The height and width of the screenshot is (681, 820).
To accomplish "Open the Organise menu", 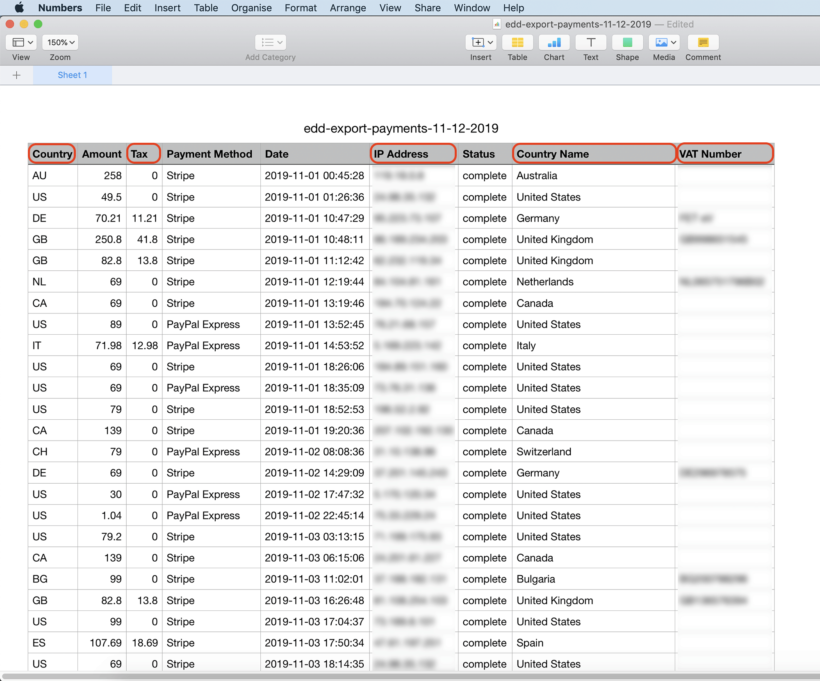I will (x=251, y=8).
